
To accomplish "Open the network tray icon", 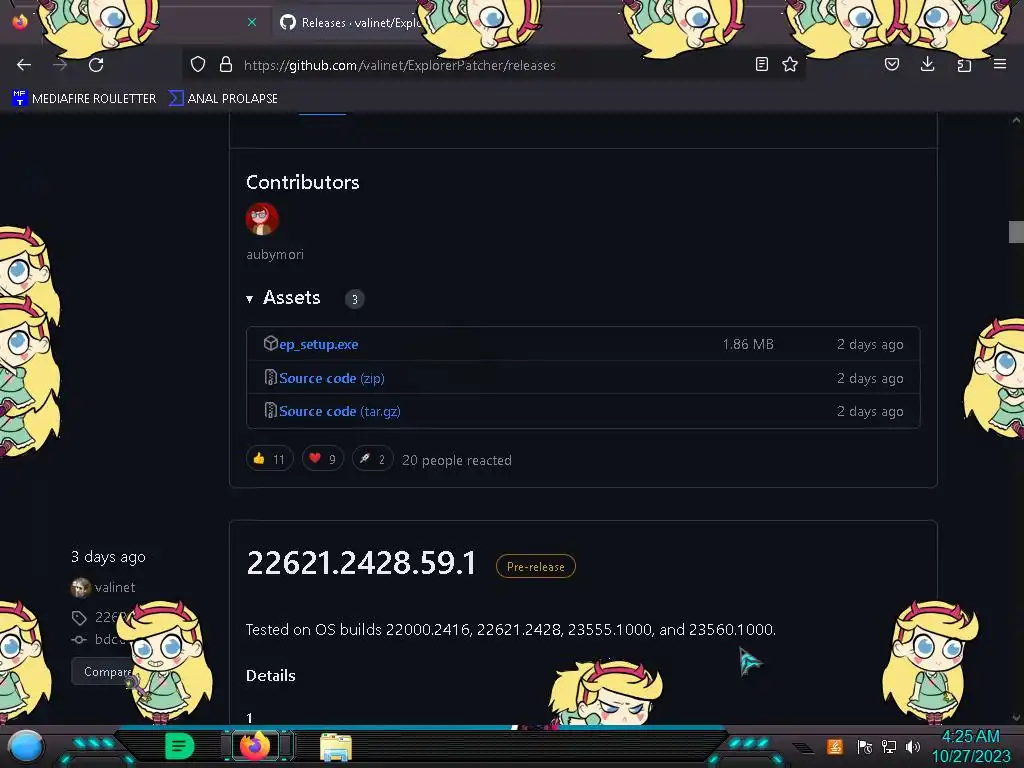I will pos(889,746).
